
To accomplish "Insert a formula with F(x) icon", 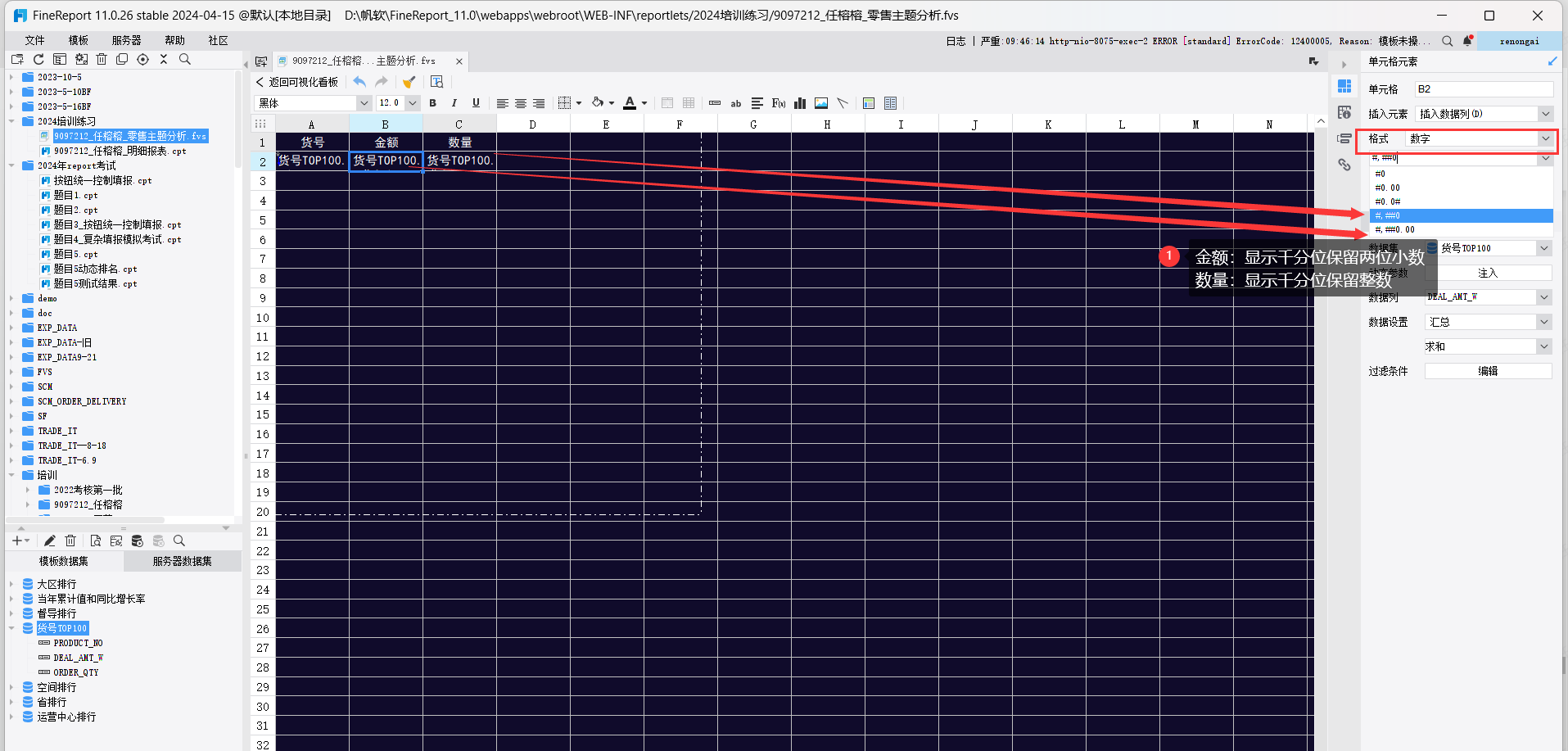I will (779, 103).
